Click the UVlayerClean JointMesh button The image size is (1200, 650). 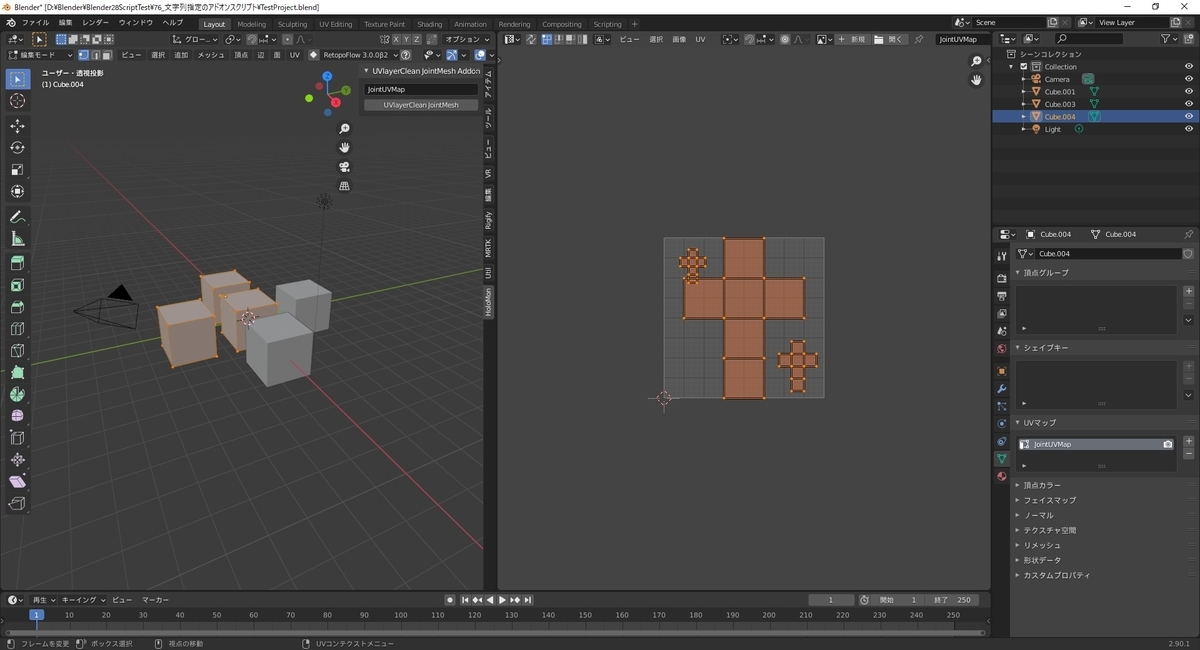(x=421, y=105)
